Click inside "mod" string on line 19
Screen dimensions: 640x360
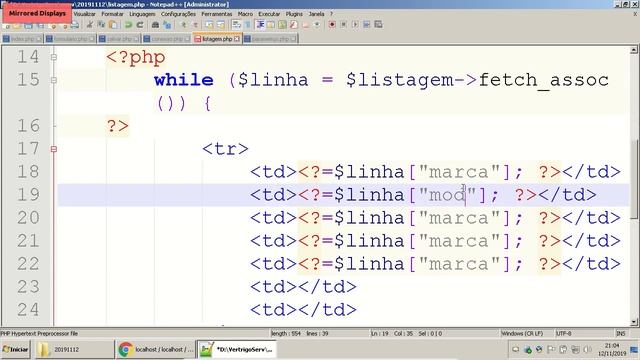[x=447, y=195]
